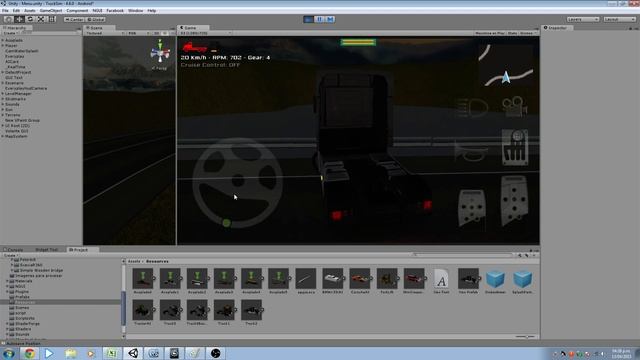Open Chrome from the taskbar
Image resolution: width=640 pixels, height=360 pixels.
pyautogui.click(x=29, y=353)
